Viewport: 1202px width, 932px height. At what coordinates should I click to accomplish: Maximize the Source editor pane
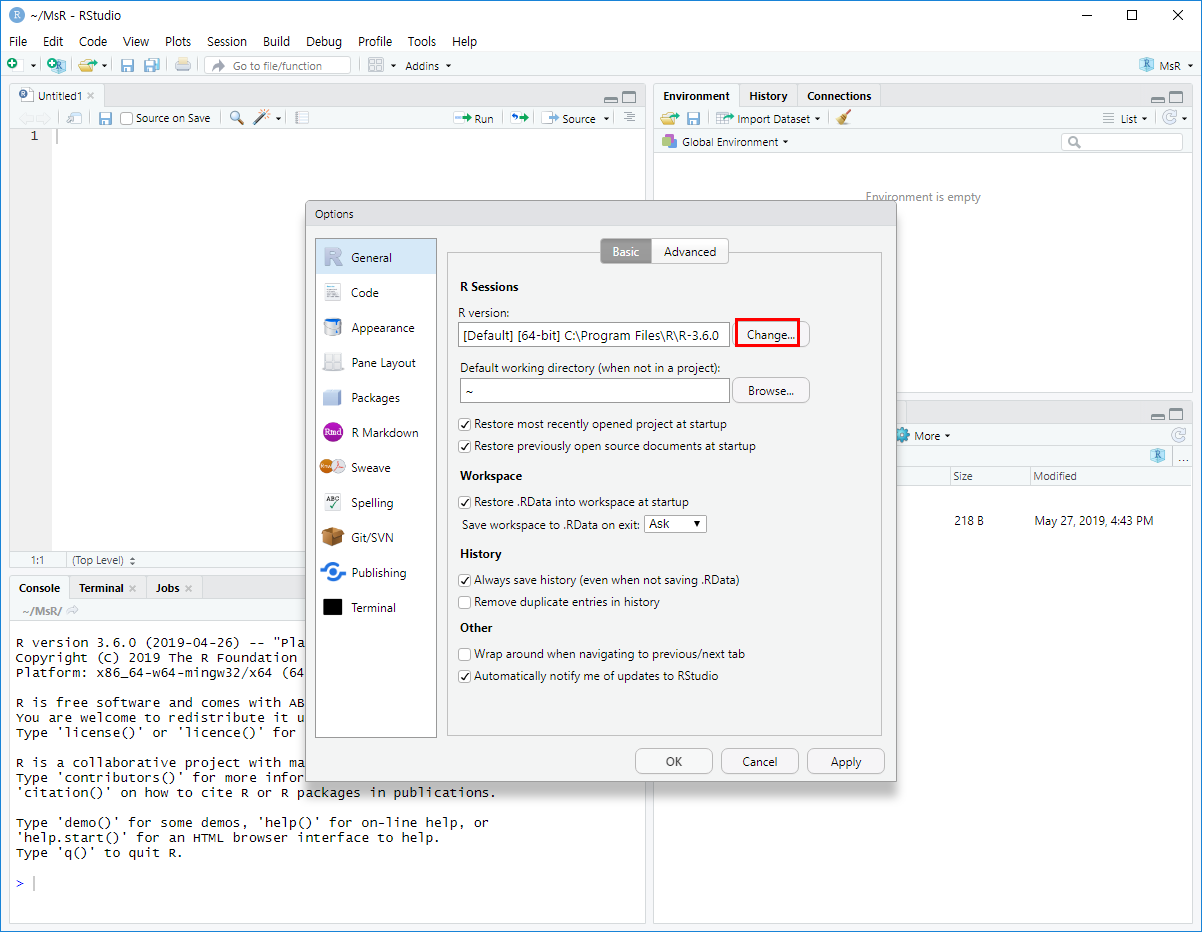coord(629,98)
